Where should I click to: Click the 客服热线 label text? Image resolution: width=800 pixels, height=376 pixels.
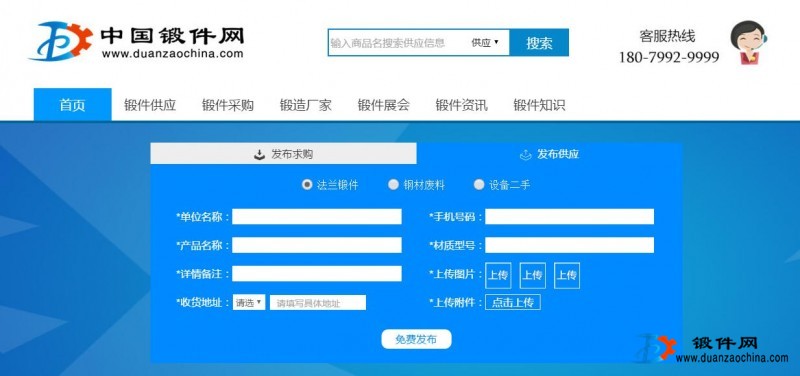[667, 36]
